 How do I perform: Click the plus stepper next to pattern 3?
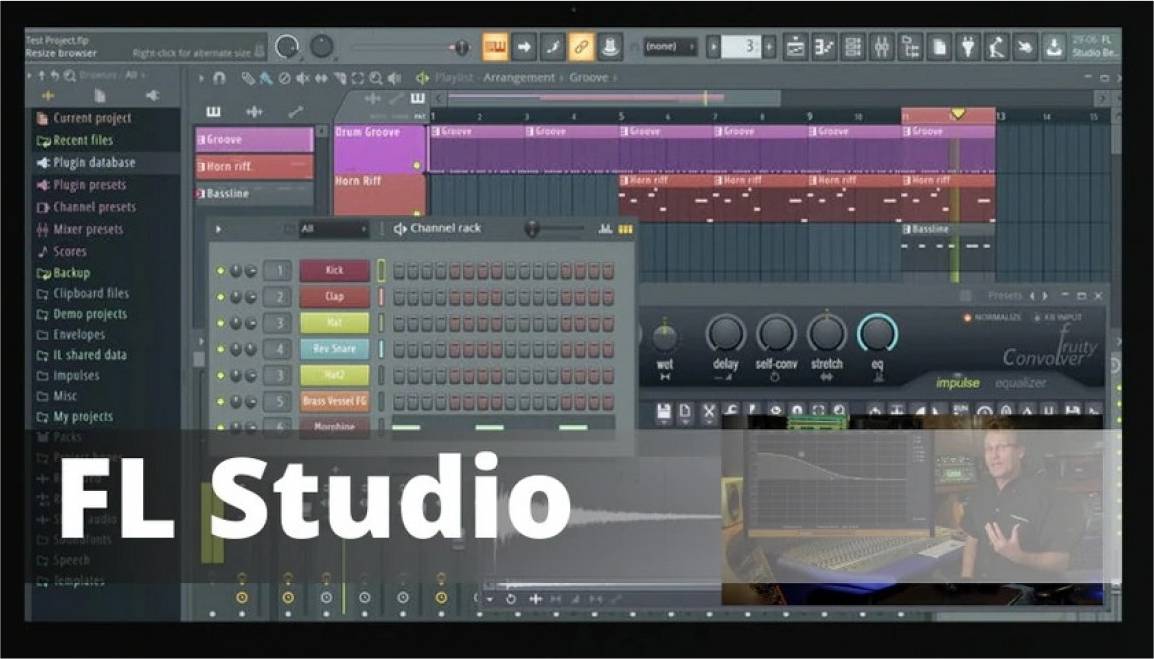tap(769, 47)
